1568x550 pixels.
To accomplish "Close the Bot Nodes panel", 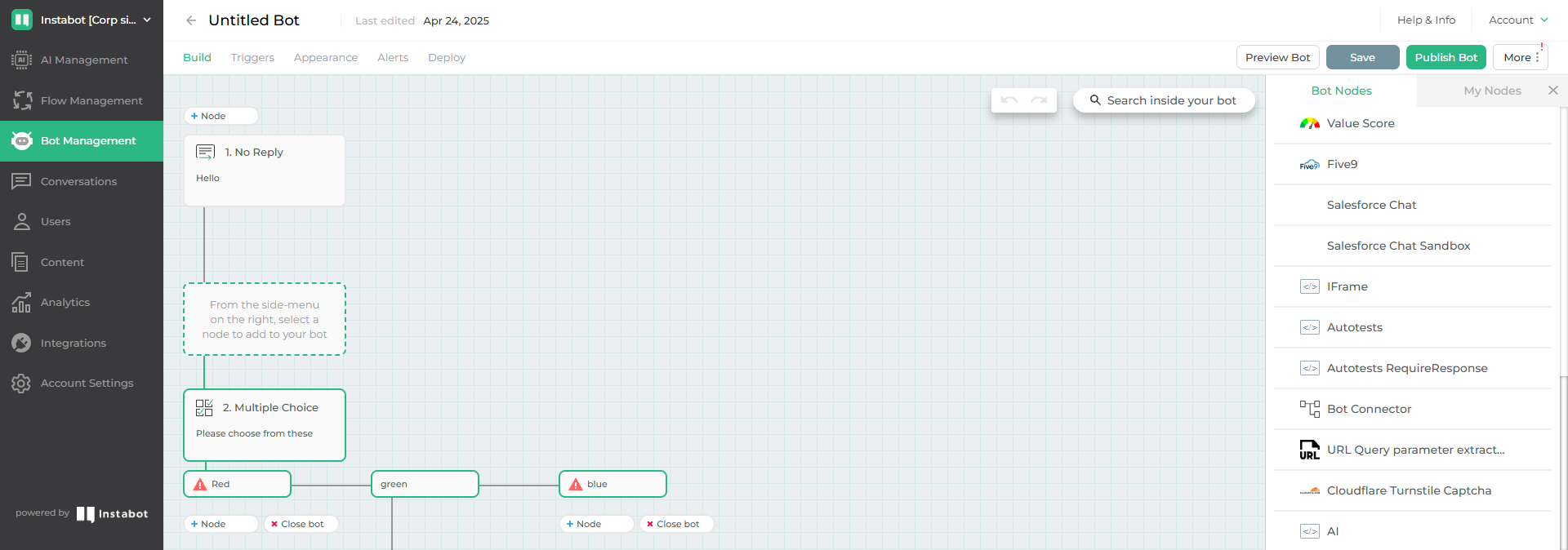I will click(1553, 91).
